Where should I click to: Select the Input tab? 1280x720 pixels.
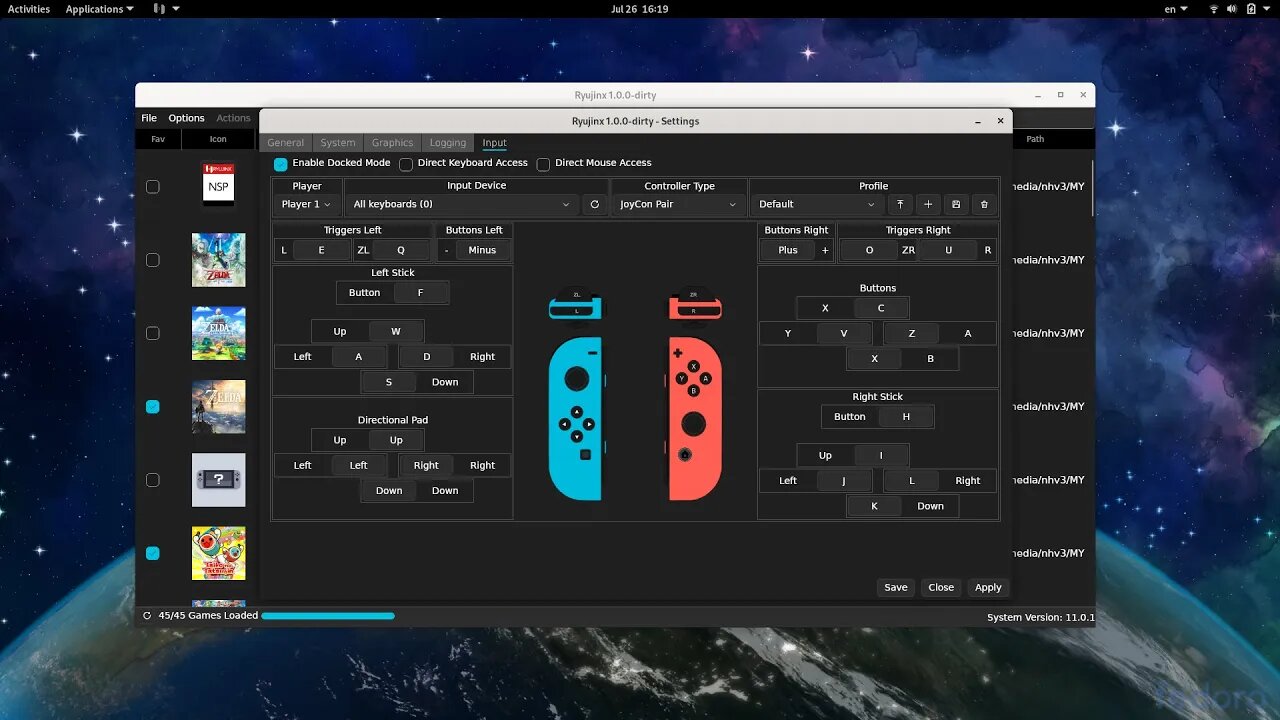[x=494, y=143]
